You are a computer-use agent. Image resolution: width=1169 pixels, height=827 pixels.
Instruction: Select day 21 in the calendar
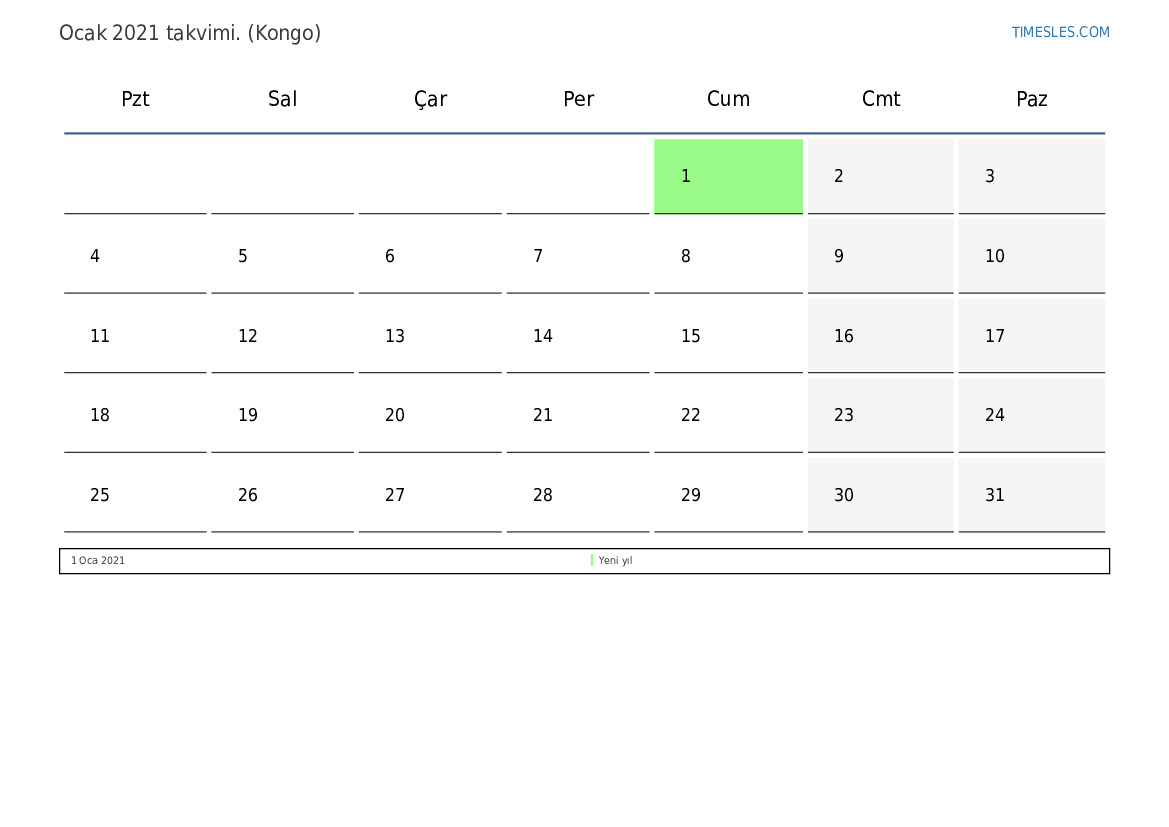tap(578, 415)
